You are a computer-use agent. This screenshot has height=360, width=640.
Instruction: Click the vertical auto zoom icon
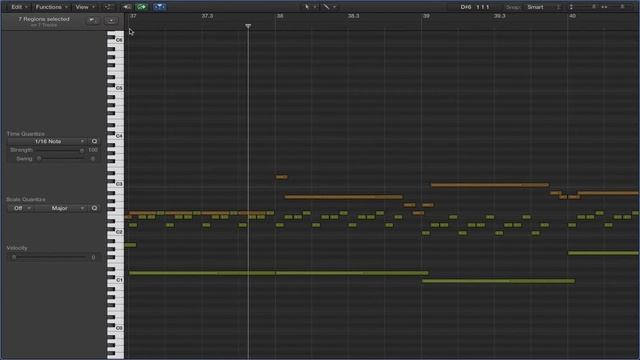[559, 7]
